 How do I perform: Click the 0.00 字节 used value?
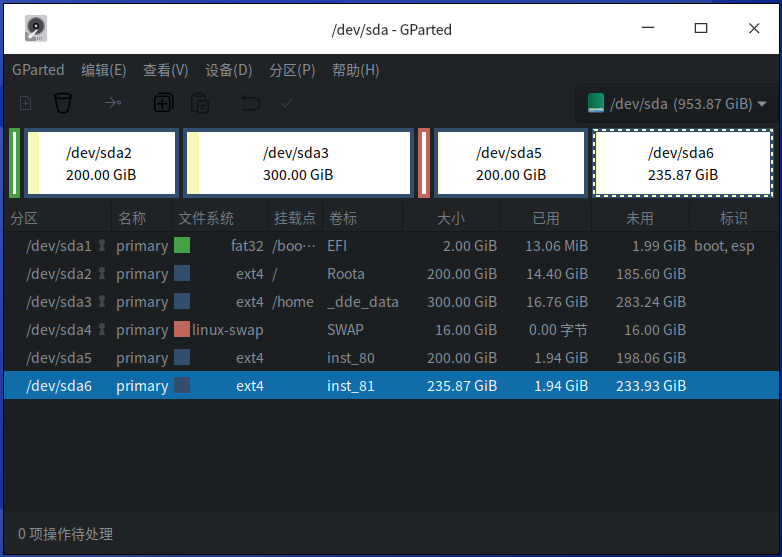tap(559, 329)
